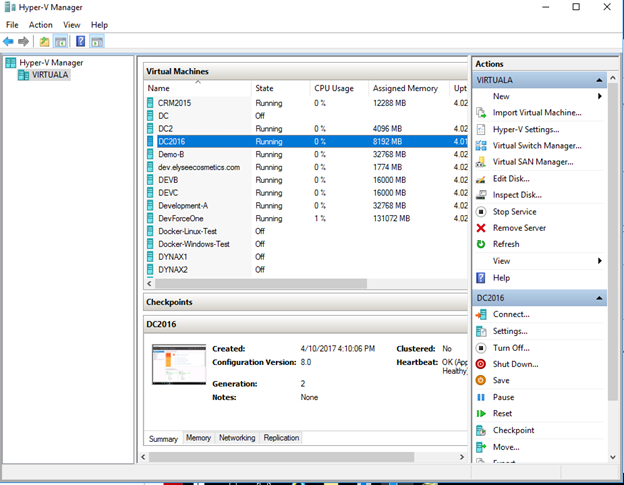Click the Checkpoint action

click(513, 430)
